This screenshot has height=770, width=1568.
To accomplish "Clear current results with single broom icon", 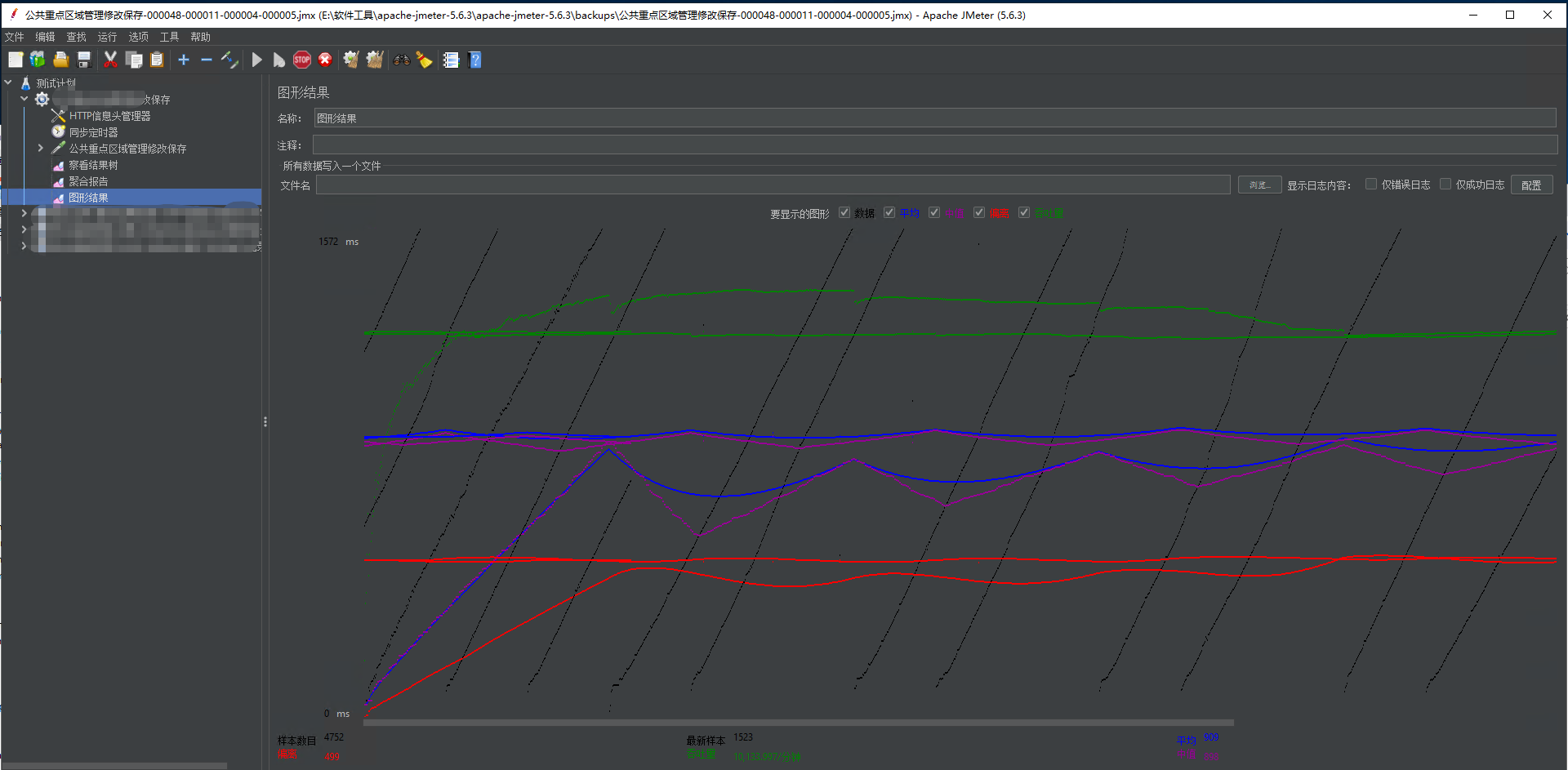I will point(351,60).
